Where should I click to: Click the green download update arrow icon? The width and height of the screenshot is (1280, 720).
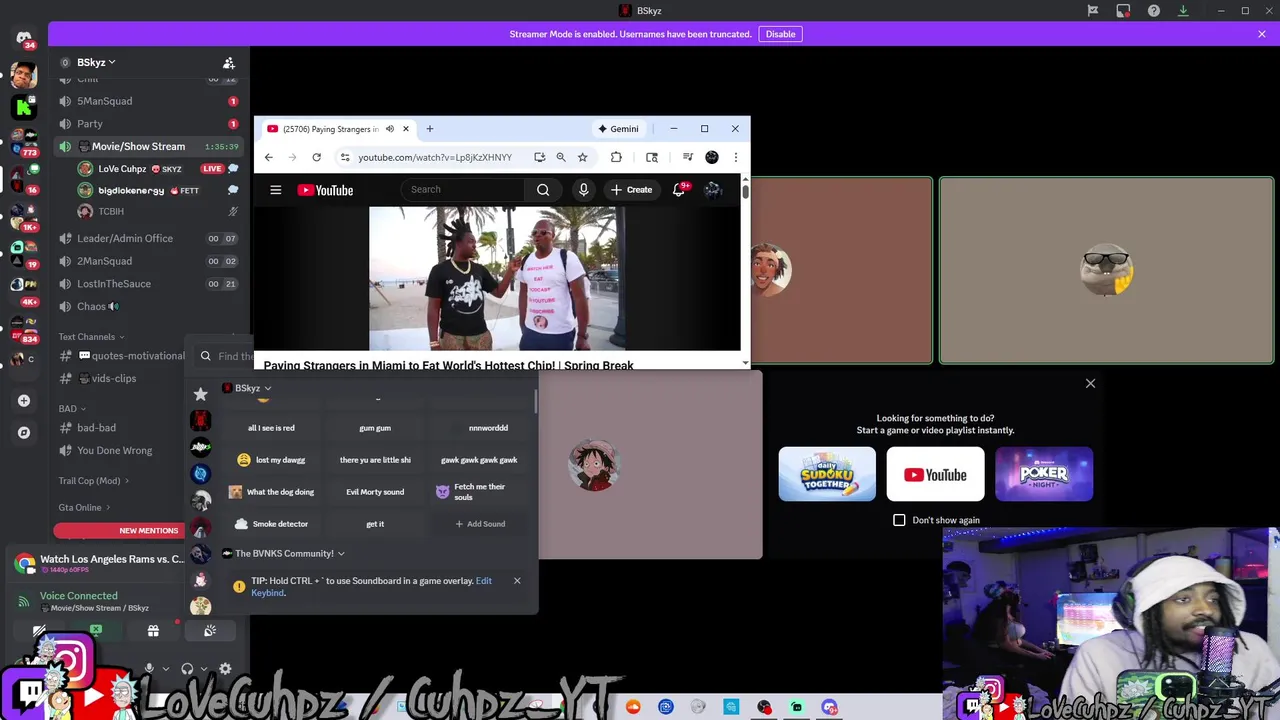click(x=1183, y=11)
